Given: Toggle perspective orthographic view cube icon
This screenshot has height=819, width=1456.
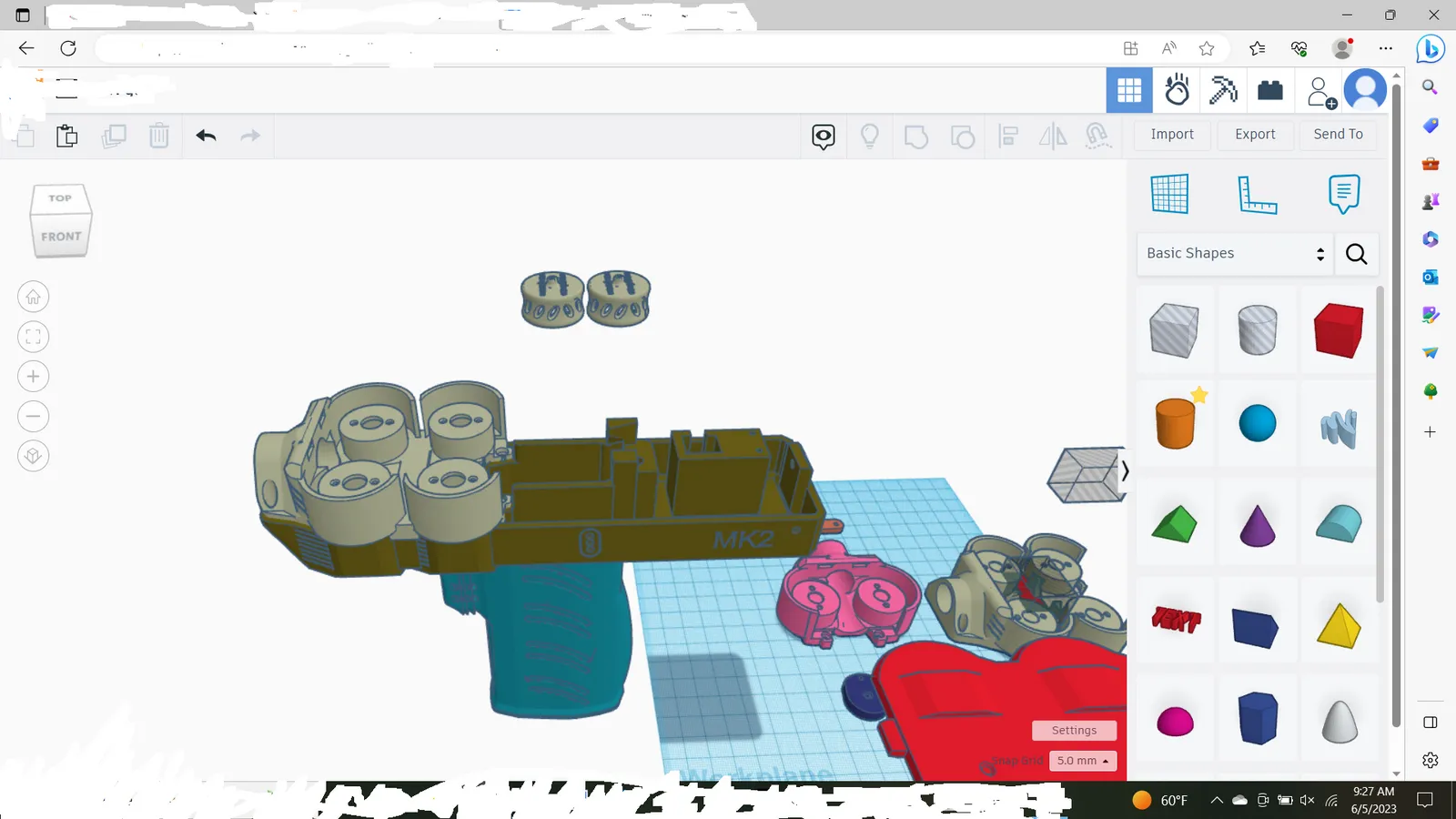Looking at the screenshot, I should [x=34, y=455].
